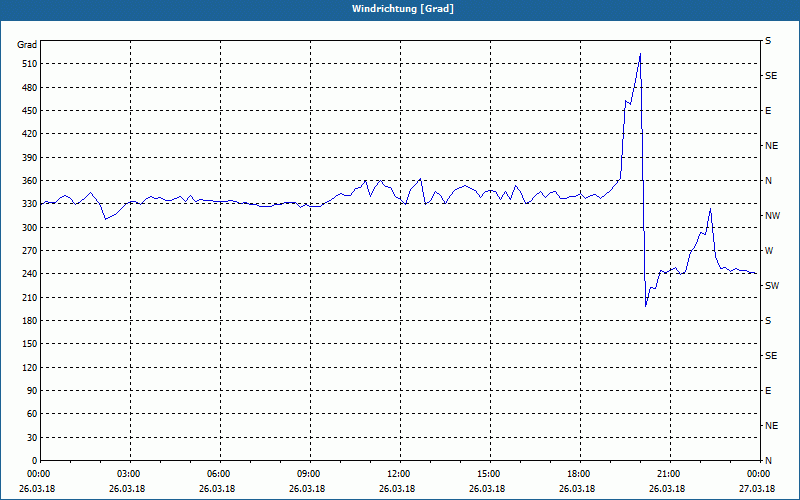
Task: Select the '510' Y-axis value
Action: click(29, 64)
